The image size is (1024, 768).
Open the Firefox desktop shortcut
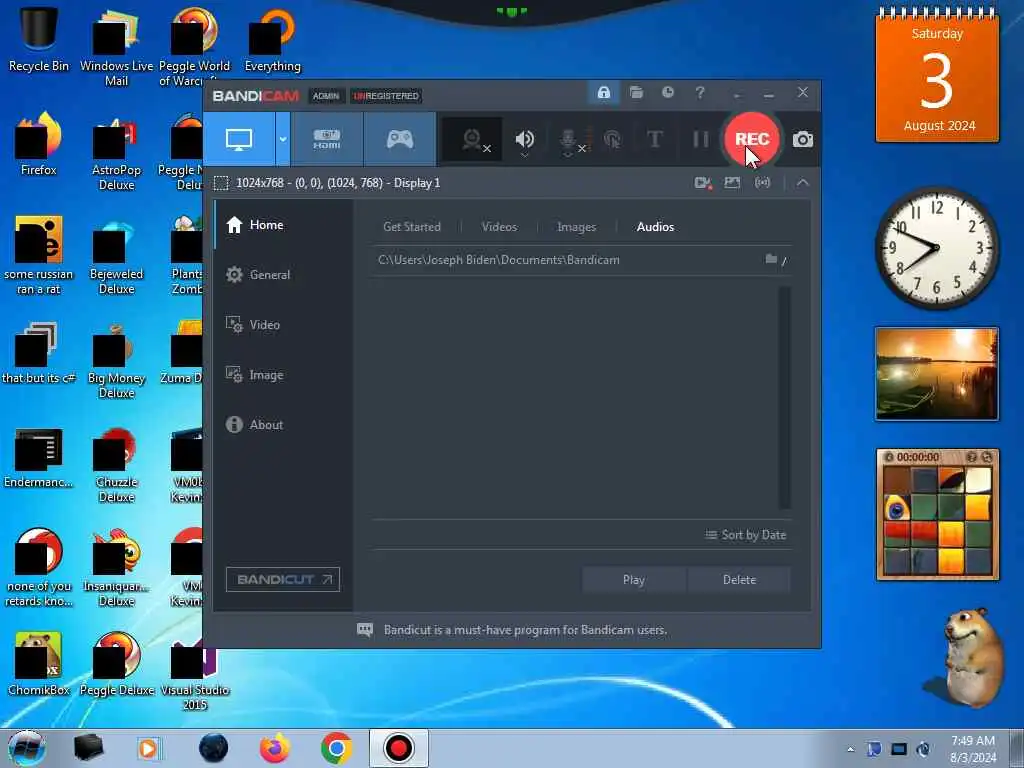39,144
